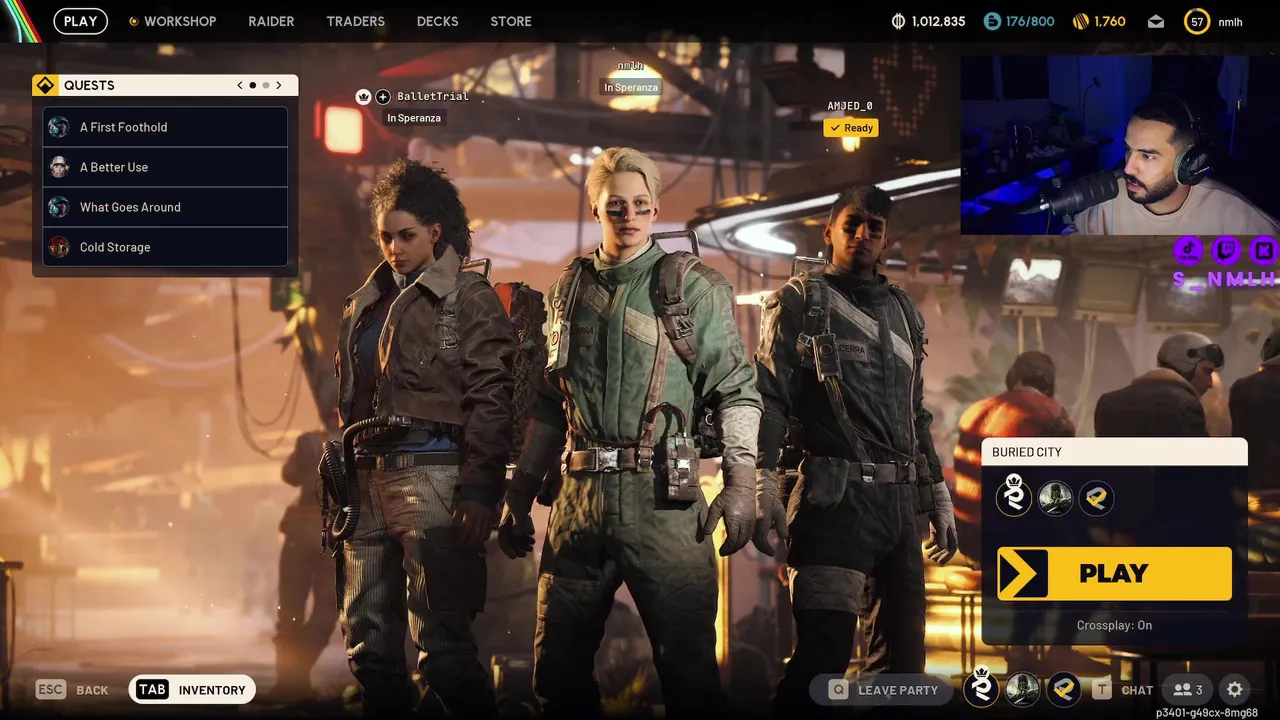Image resolution: width=1280 pixels, height=720 pixels.
Task: Open the Twitch channel icon on stream overlay
Action: [1226, 250]
